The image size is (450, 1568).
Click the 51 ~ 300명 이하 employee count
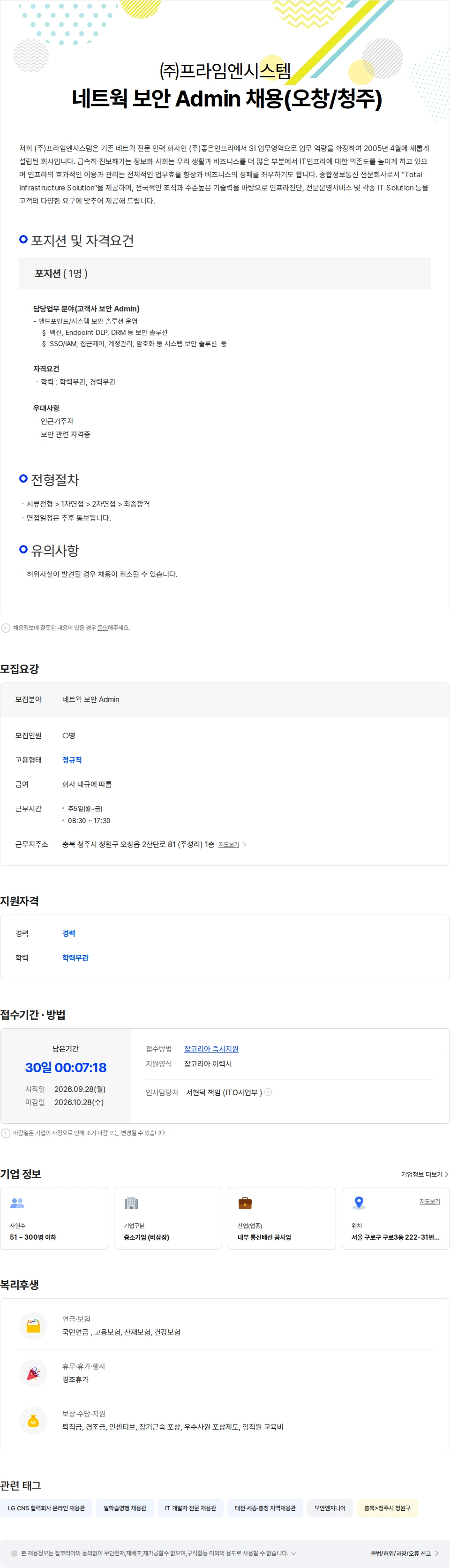[33, 1237]
